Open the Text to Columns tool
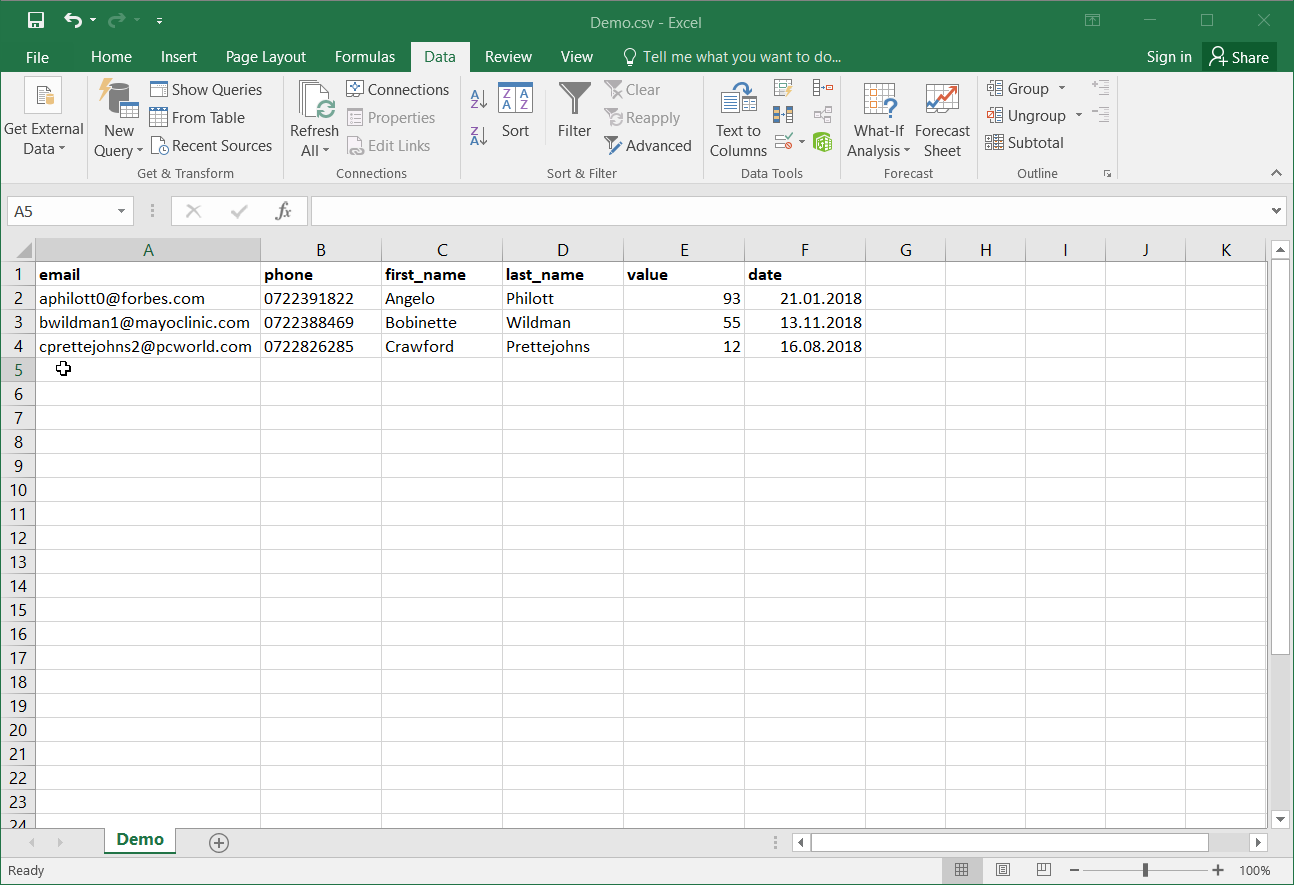Viewport: 1294px width, 885px height. click(x=738, y=120)
